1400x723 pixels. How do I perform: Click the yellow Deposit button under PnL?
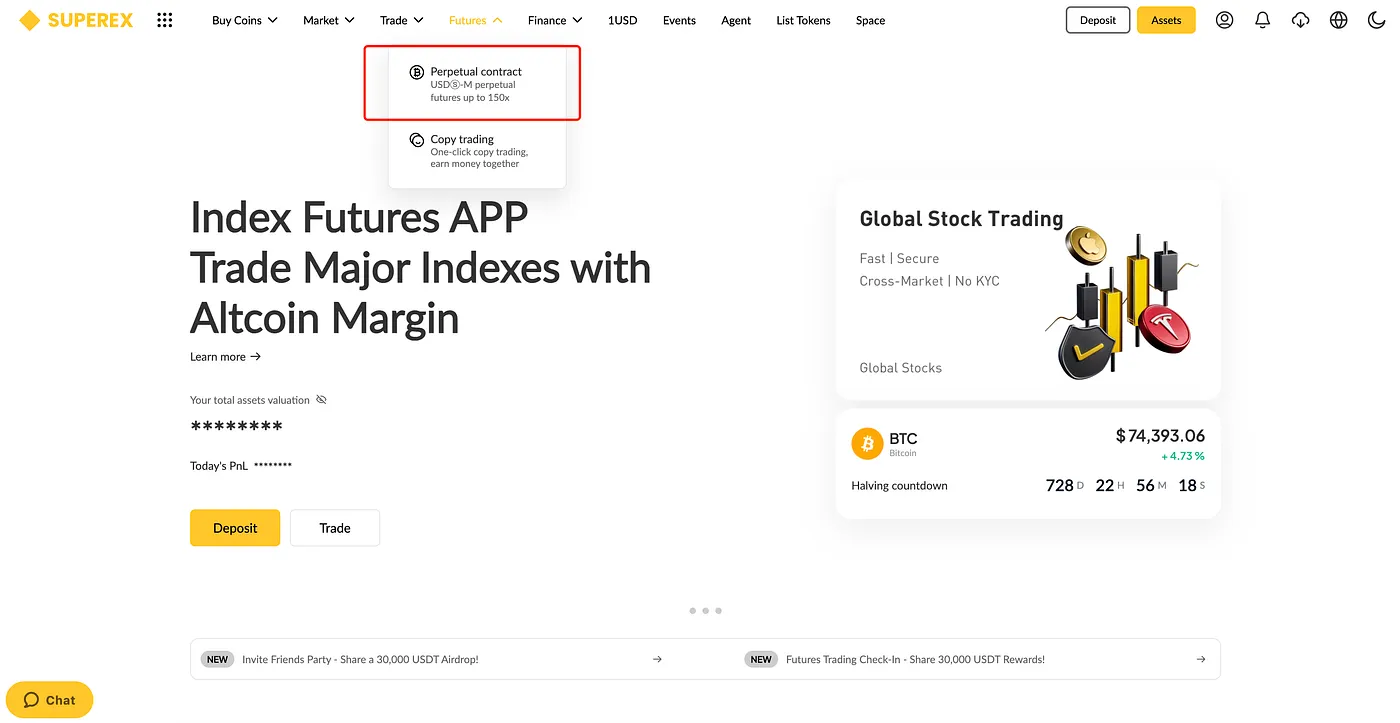[235, 528]
